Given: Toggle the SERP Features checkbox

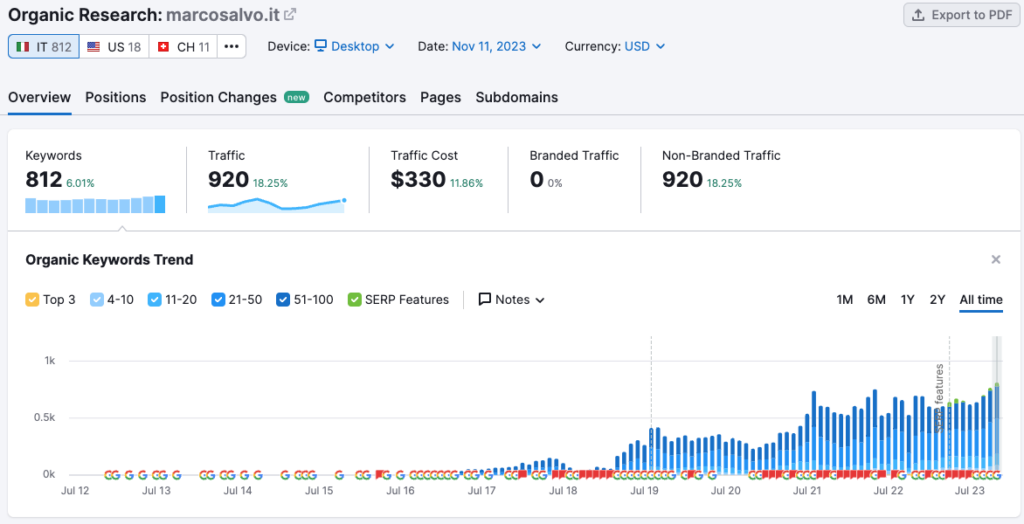Looking at the screenshot, I should 354,300.
